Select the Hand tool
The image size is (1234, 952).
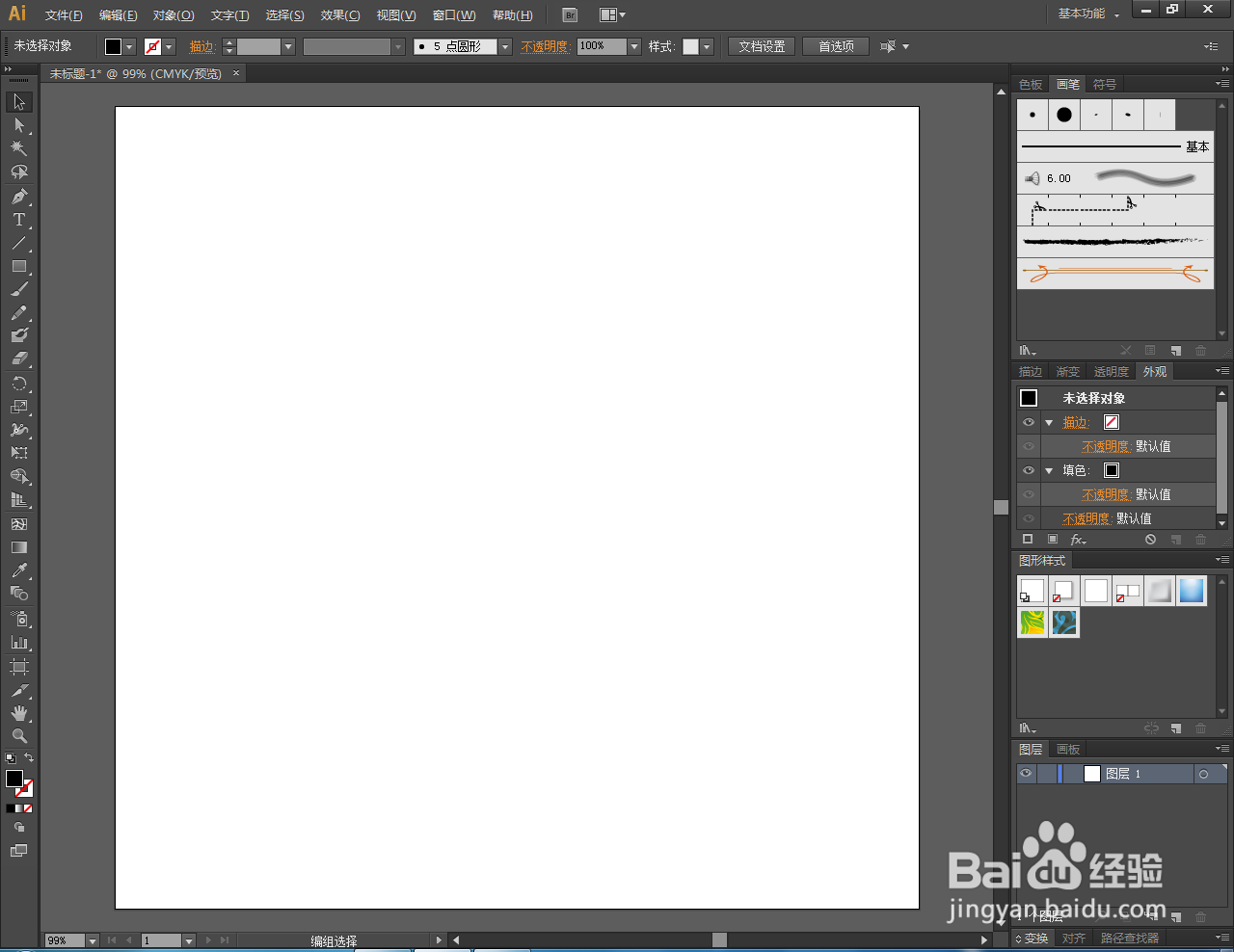click(x=19, y=713)
